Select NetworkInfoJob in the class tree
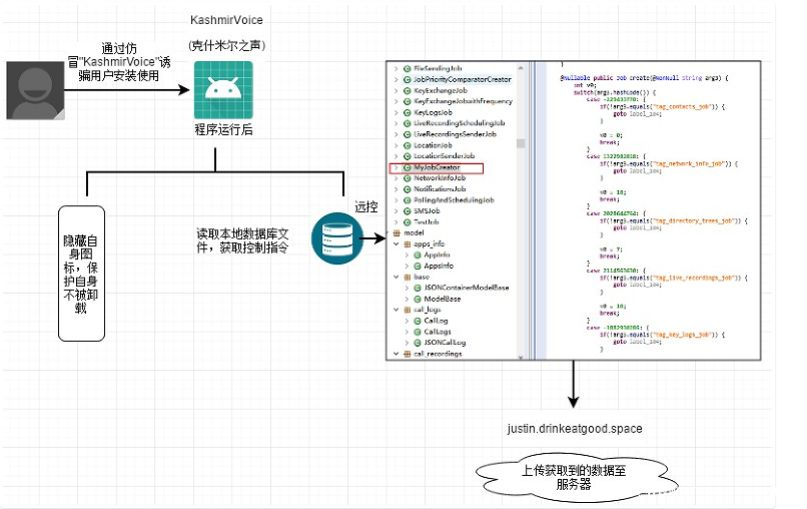807x509 pixels. [445, 178]
